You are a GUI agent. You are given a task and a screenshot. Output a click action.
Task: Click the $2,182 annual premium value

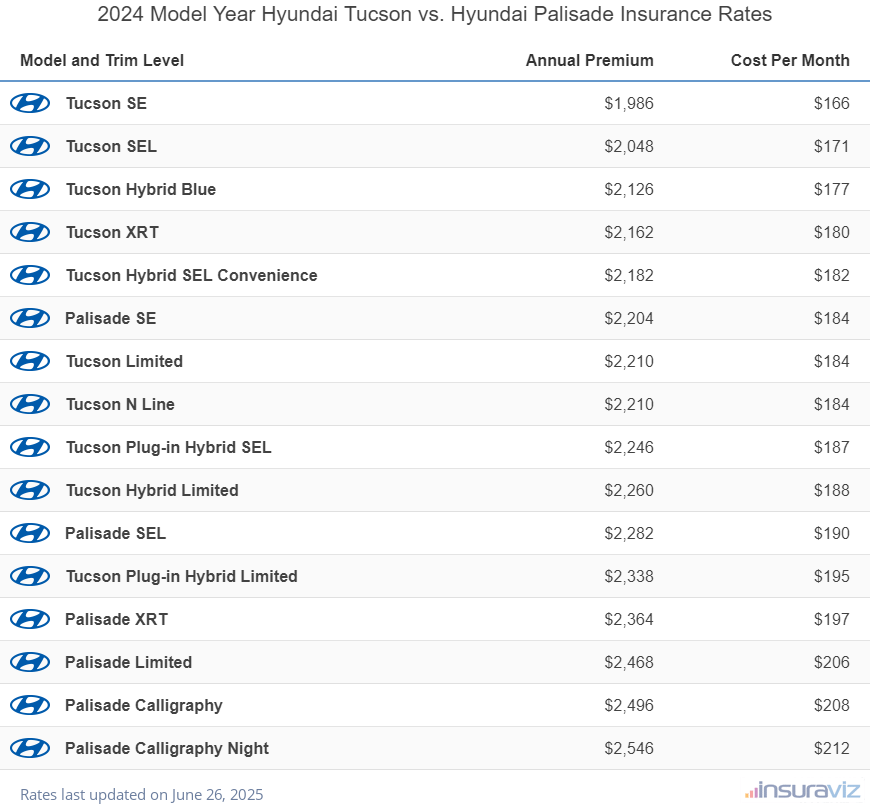coord(629,275)
